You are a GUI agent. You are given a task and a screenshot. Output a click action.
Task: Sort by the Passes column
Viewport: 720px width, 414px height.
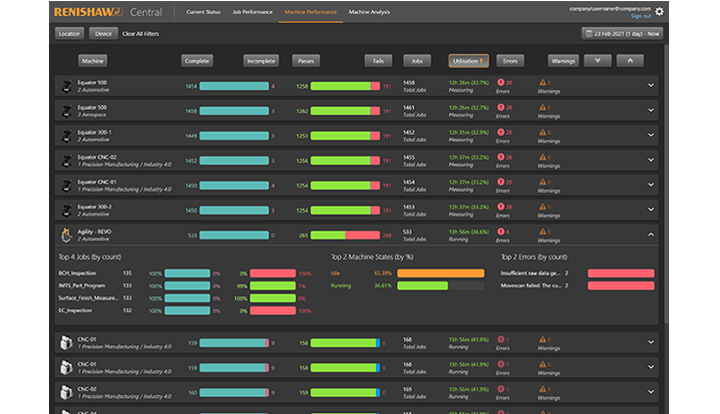(x=306, y=61)
